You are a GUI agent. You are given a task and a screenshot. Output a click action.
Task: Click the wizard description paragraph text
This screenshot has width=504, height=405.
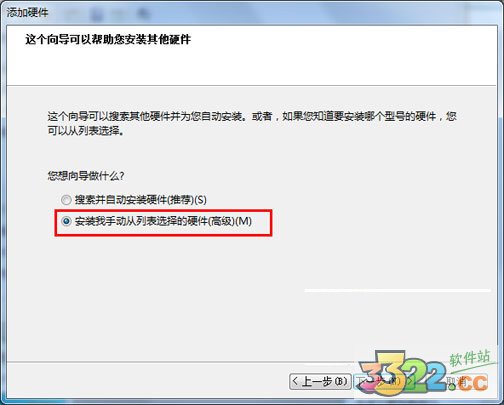[252, 123]
